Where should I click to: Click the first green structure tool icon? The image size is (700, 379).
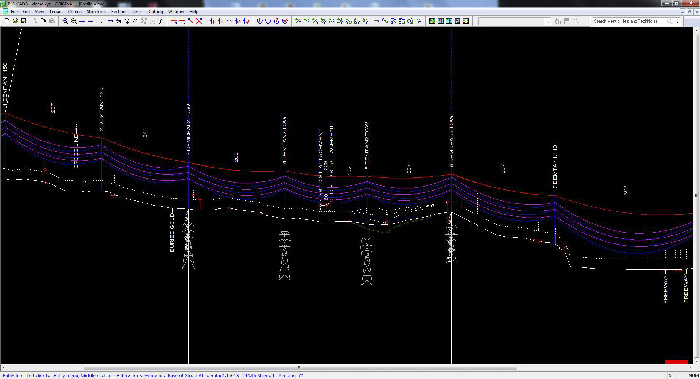298,21
